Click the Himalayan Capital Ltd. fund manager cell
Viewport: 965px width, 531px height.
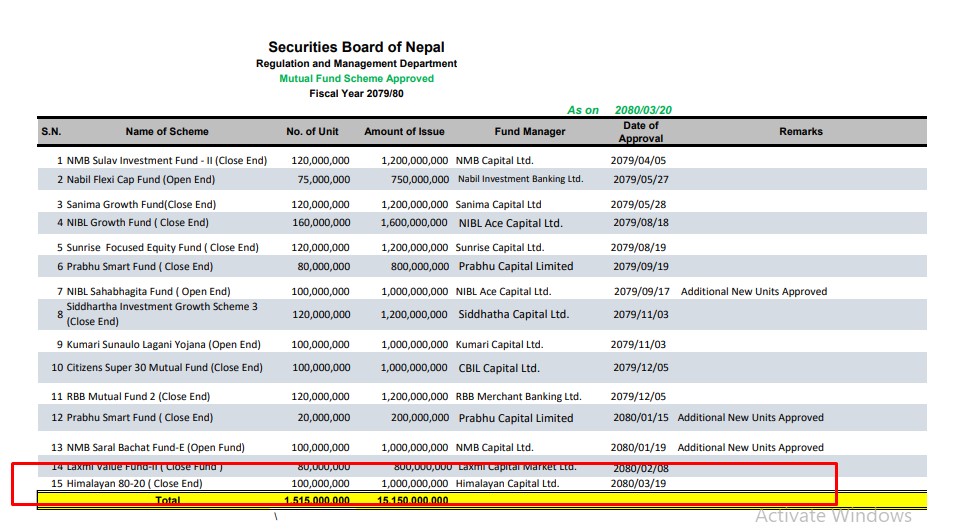click(509, 484)
